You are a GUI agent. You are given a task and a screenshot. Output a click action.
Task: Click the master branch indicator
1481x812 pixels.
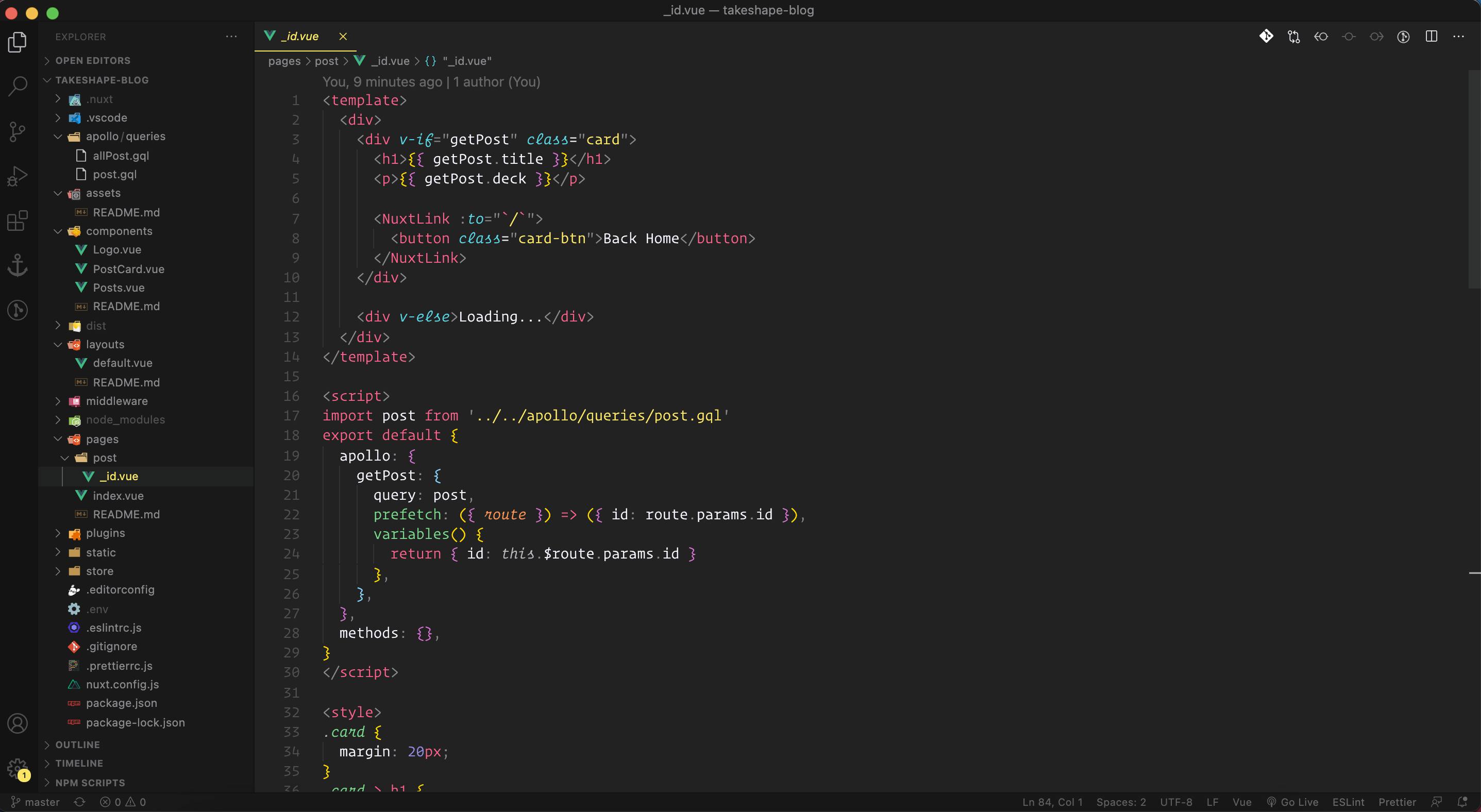click(36, 802)
